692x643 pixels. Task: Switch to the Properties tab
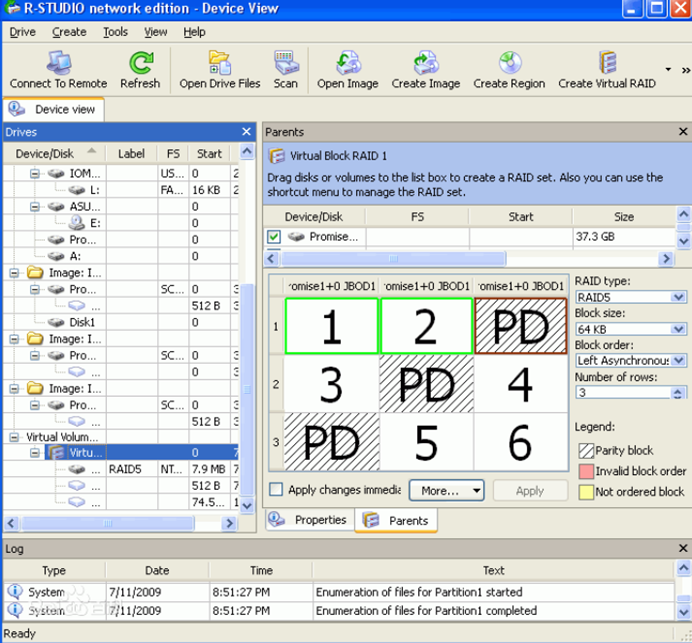pos(310,520)
